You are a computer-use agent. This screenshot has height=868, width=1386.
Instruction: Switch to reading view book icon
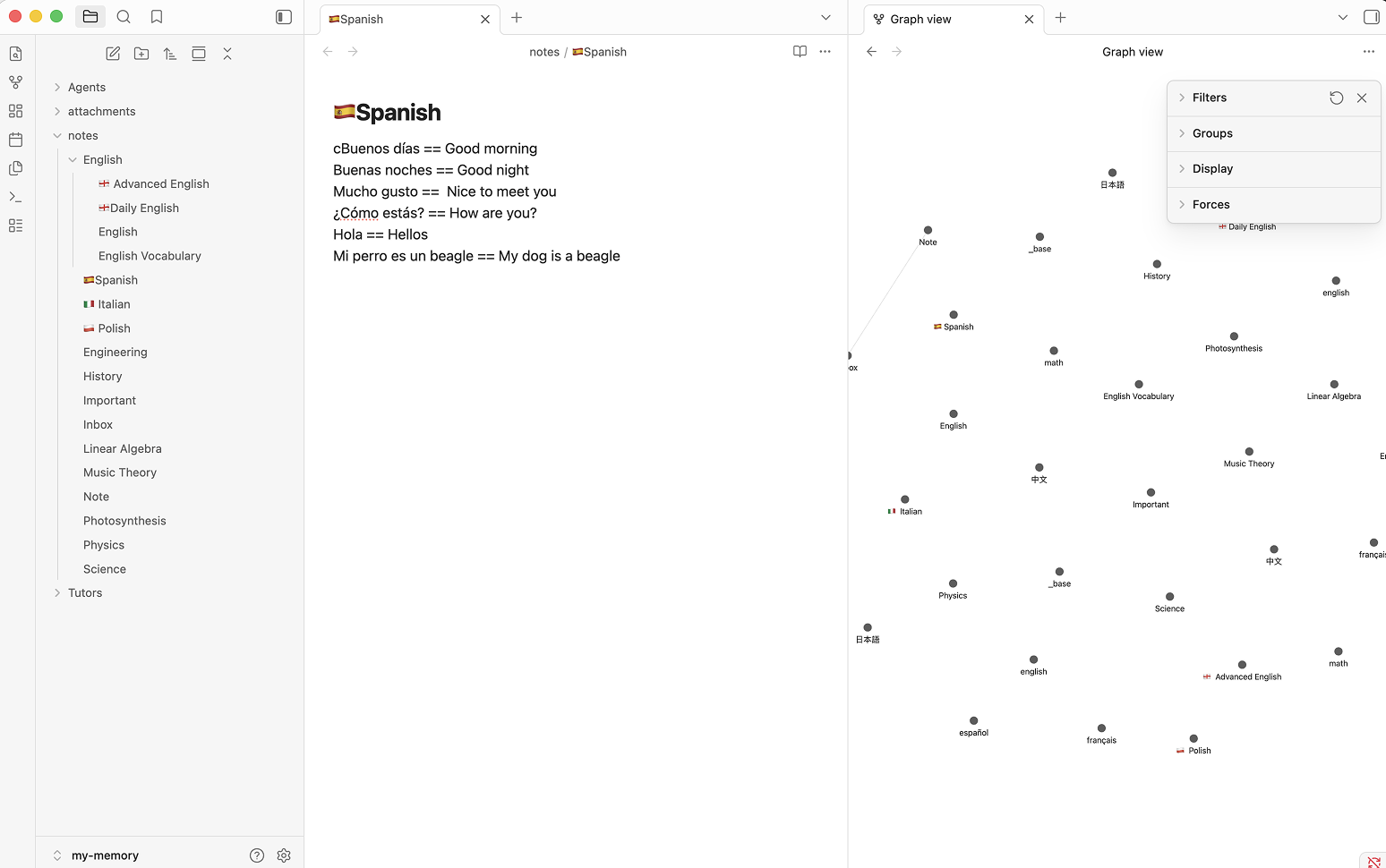(800, 52)
